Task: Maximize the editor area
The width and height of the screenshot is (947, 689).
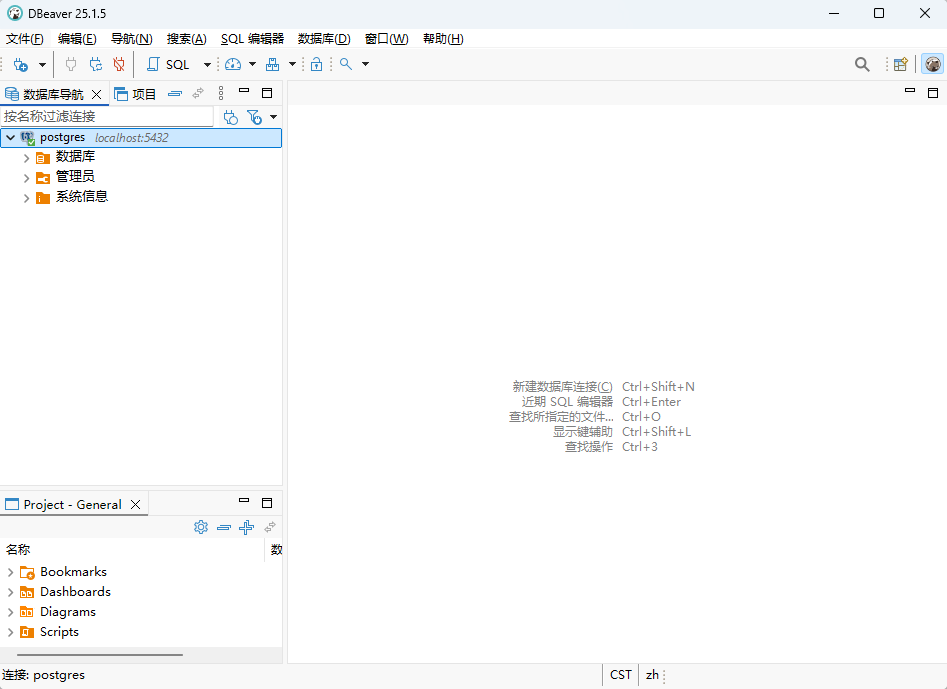Action: [933, 92]
